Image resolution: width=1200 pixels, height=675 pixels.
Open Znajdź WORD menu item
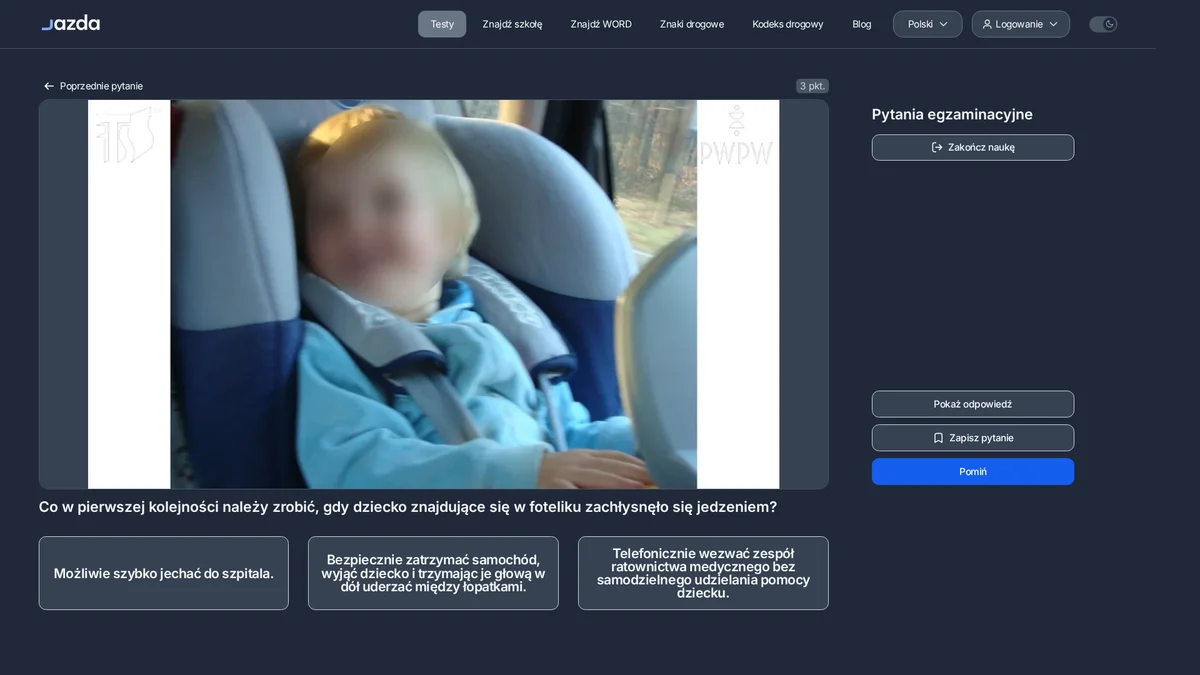click(601, 24)
